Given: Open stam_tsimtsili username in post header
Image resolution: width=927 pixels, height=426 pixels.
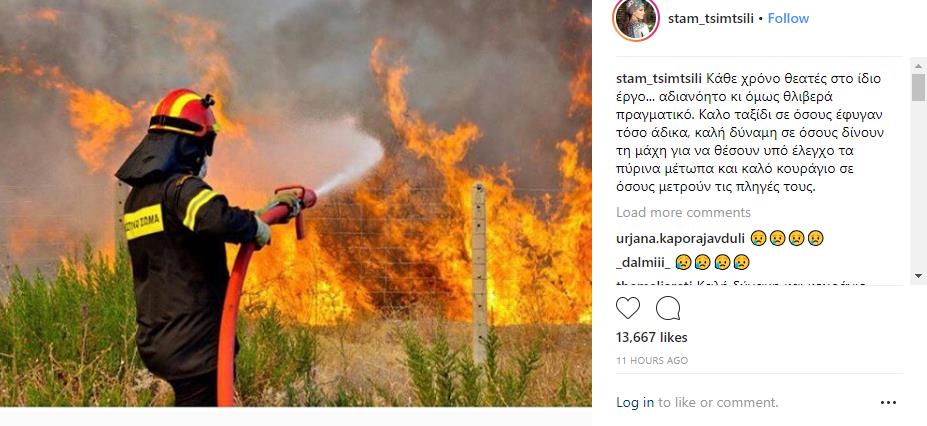Looking at the screenshot, I should point(711,18).
